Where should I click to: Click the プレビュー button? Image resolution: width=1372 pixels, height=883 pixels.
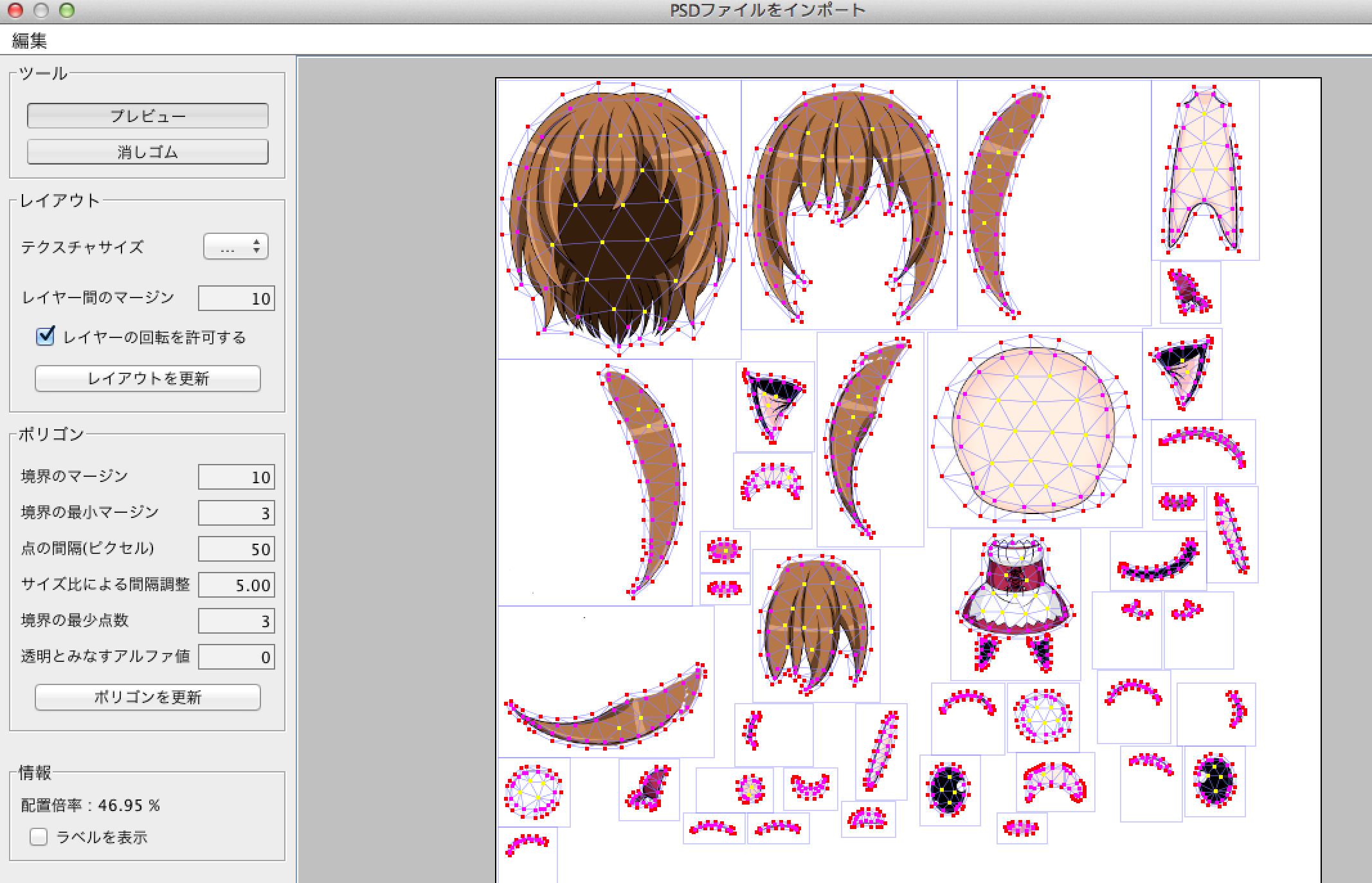tap(147, 116)
